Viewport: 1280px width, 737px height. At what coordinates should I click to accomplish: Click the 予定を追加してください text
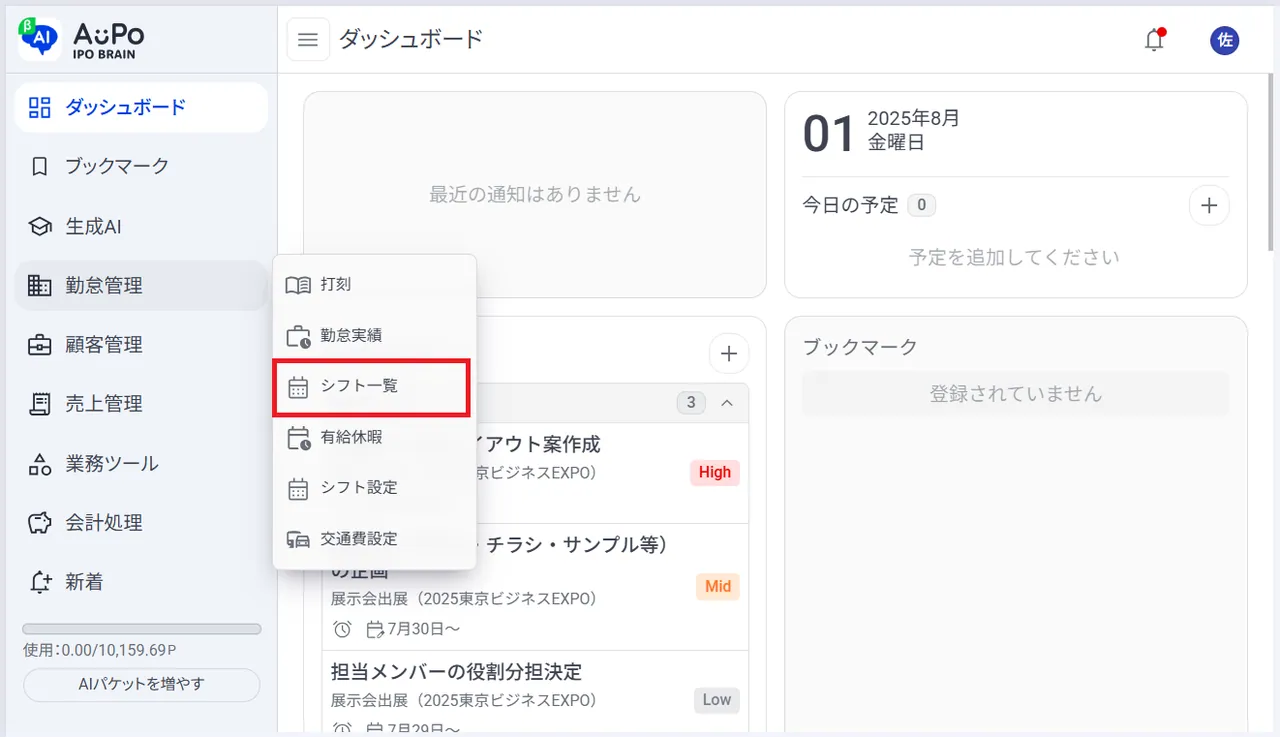click(1014, 258)
